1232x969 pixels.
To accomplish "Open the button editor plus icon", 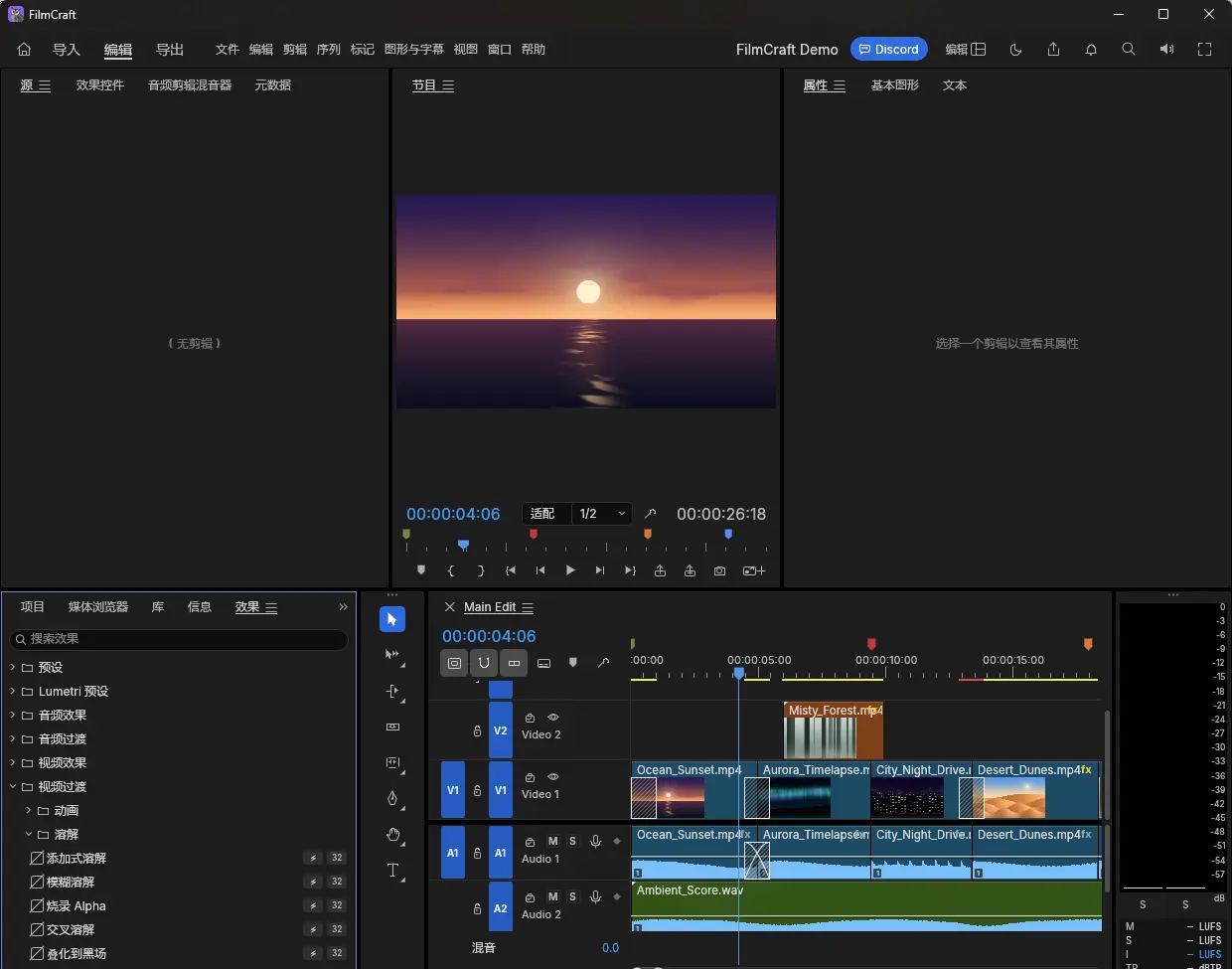I will [754, 570].
